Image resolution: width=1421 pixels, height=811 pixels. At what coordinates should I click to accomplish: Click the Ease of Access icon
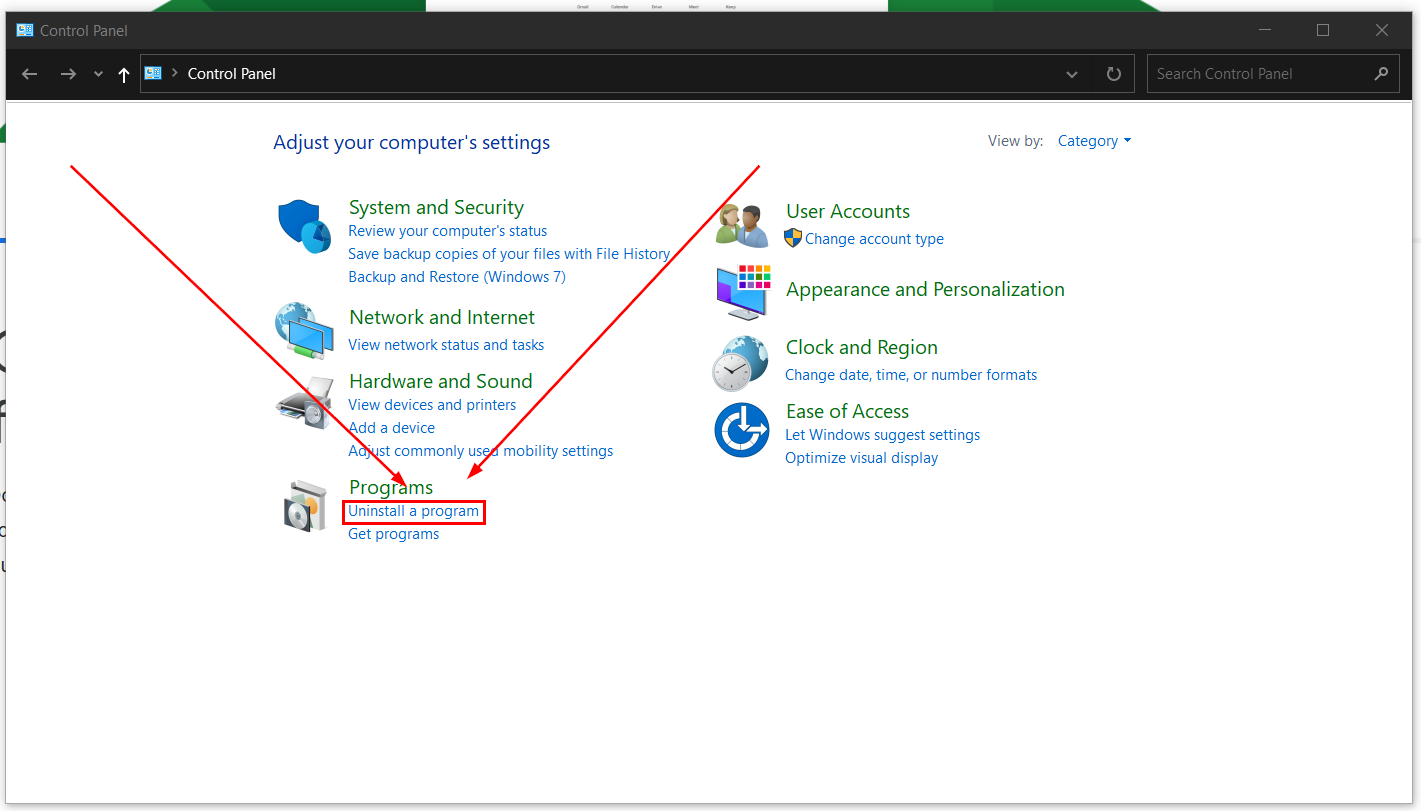(741, 429)
